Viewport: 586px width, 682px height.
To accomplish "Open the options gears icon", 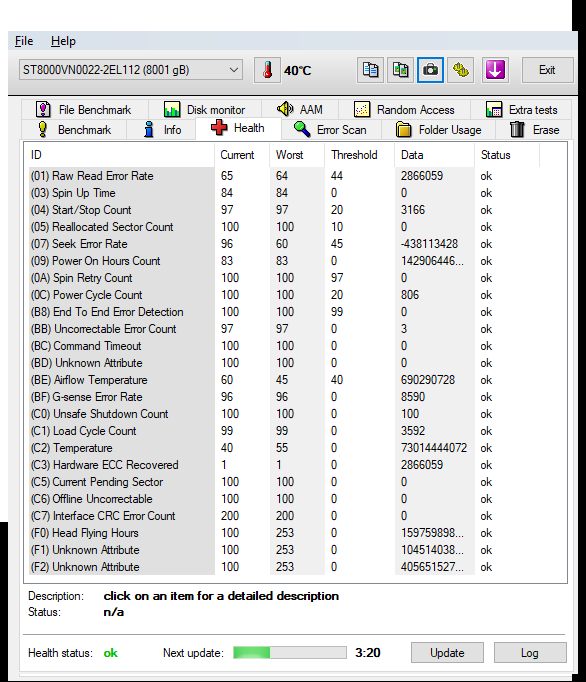I will 461,70.
